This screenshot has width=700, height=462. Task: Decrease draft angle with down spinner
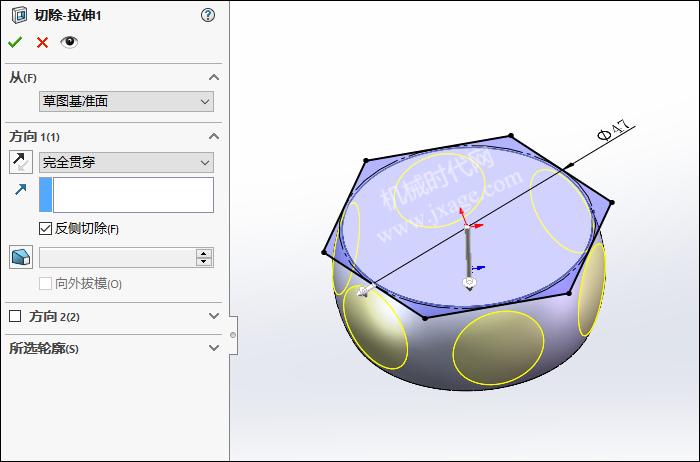coord(204,262)
